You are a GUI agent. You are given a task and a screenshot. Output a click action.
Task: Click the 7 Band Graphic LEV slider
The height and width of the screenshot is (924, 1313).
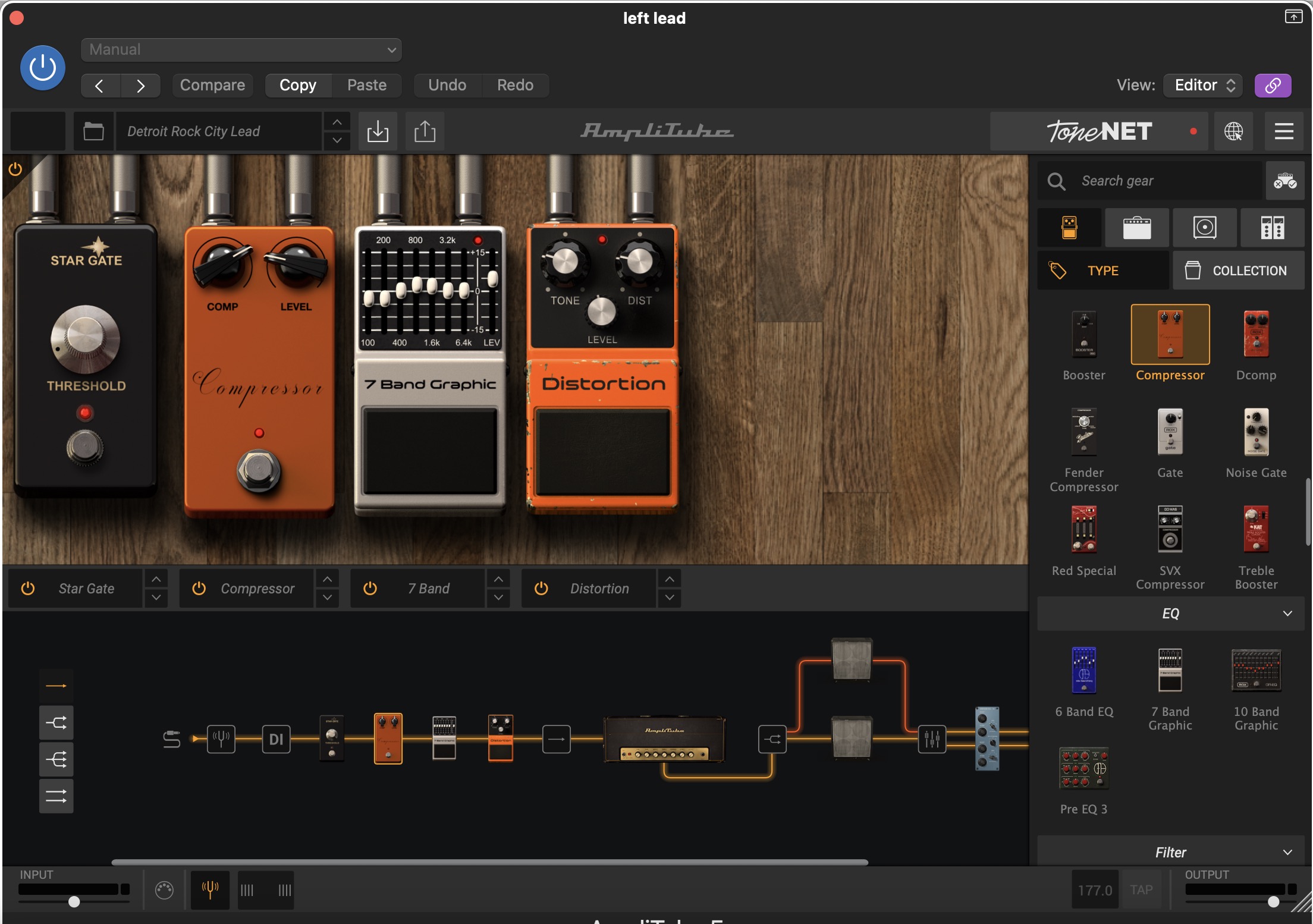(x=492, y=278)
